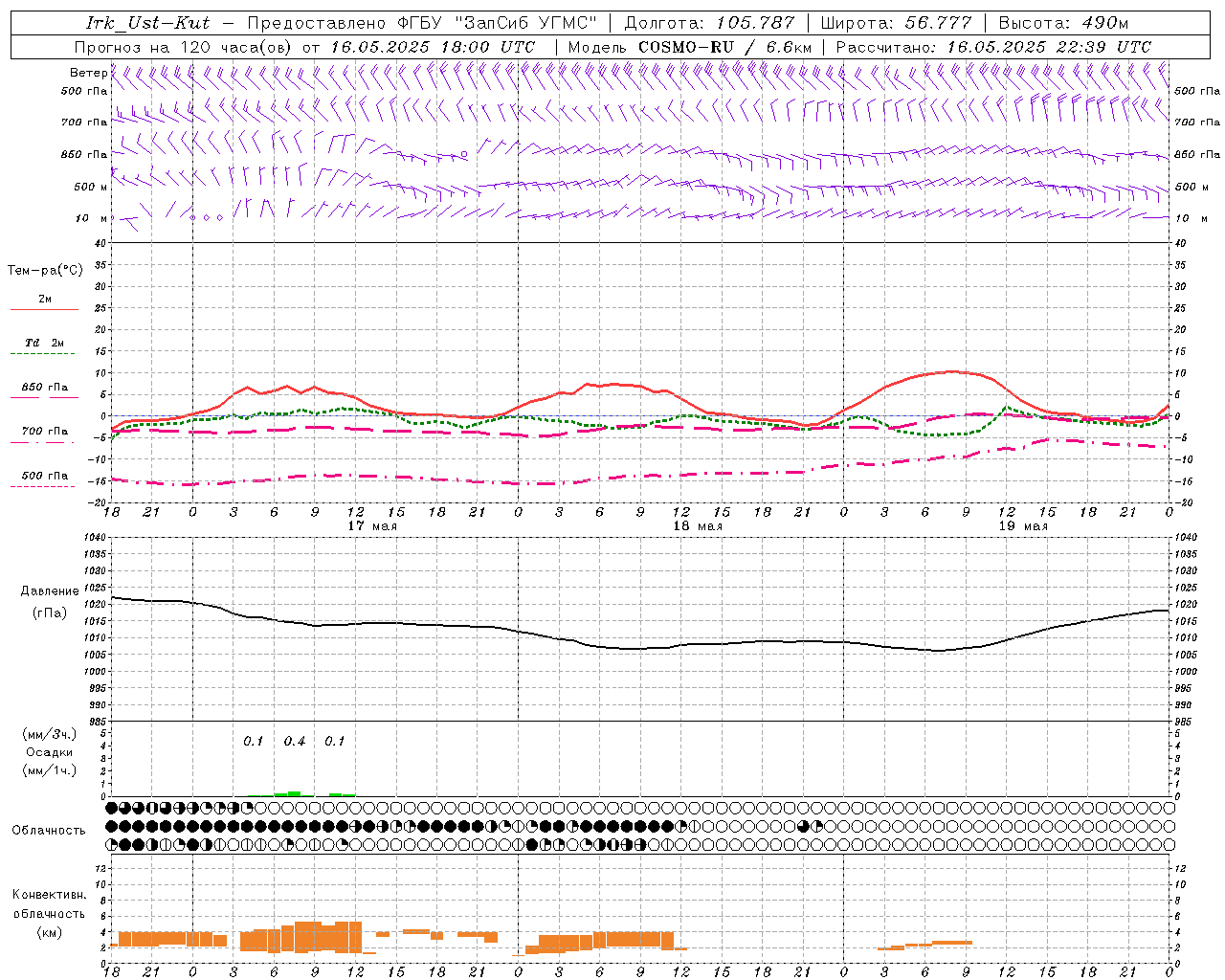Click the forecast header Прогноз на 120 часа(ов)
This screenshot has height=980, width=1225.
point(184,47)
